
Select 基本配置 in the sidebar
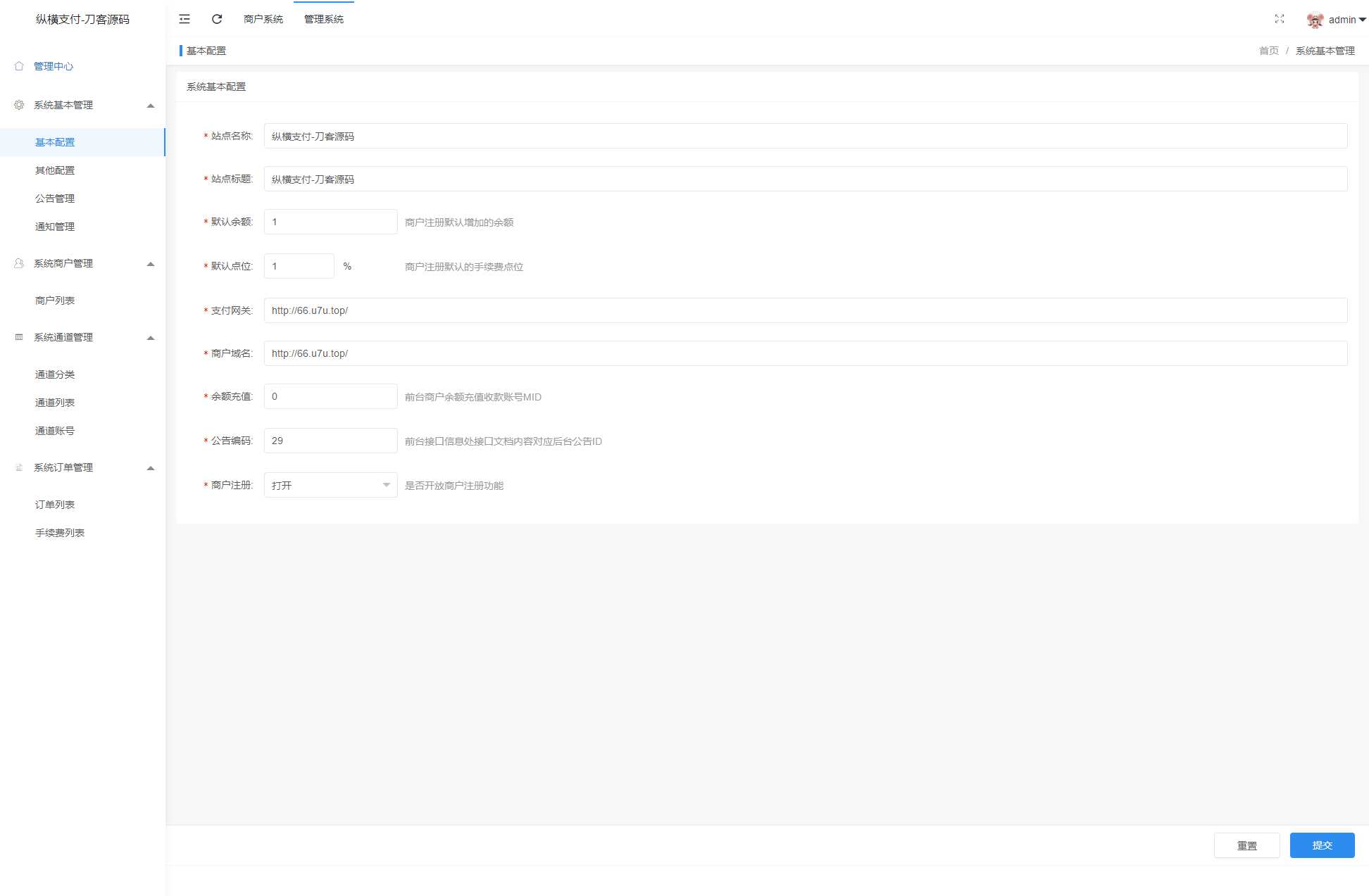pos(82,142)
